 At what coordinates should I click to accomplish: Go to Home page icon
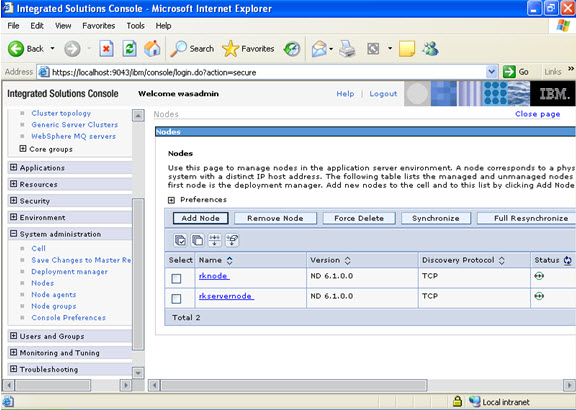[152, 48]
